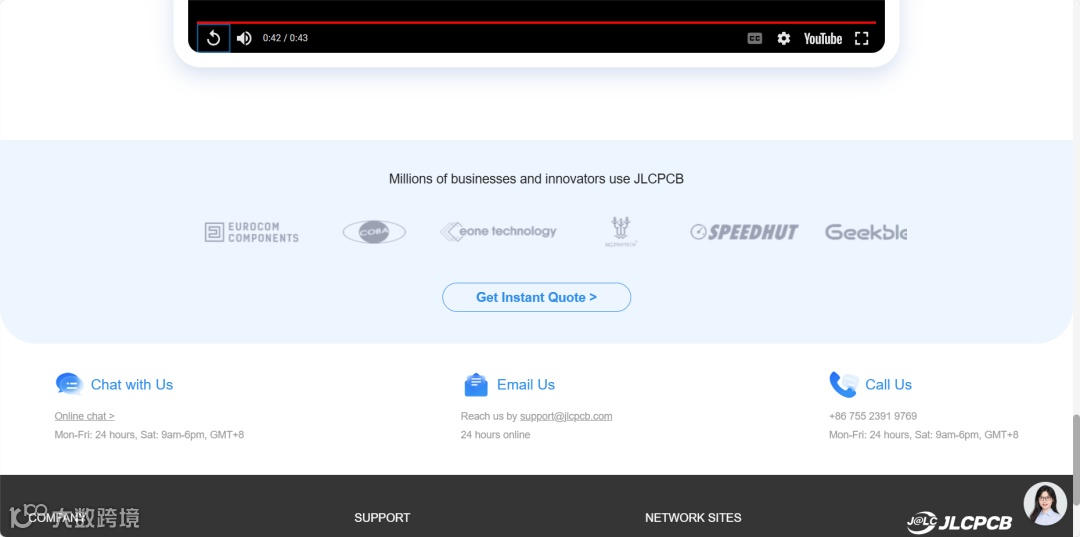Open the support agent avatar chat widget
1080x537 pixels.
click(1045, 504)
